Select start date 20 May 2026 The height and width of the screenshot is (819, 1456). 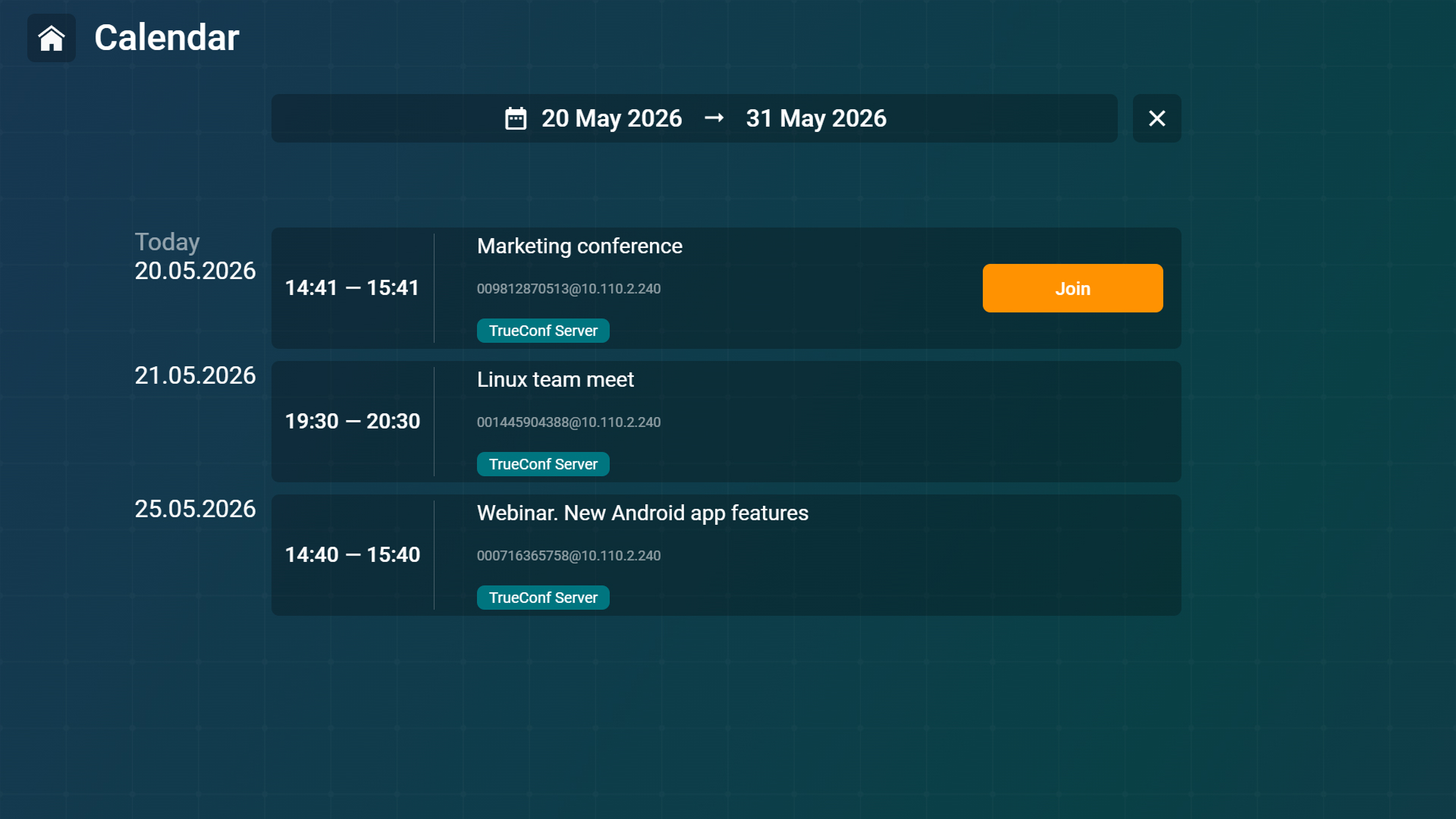(611, 118)
